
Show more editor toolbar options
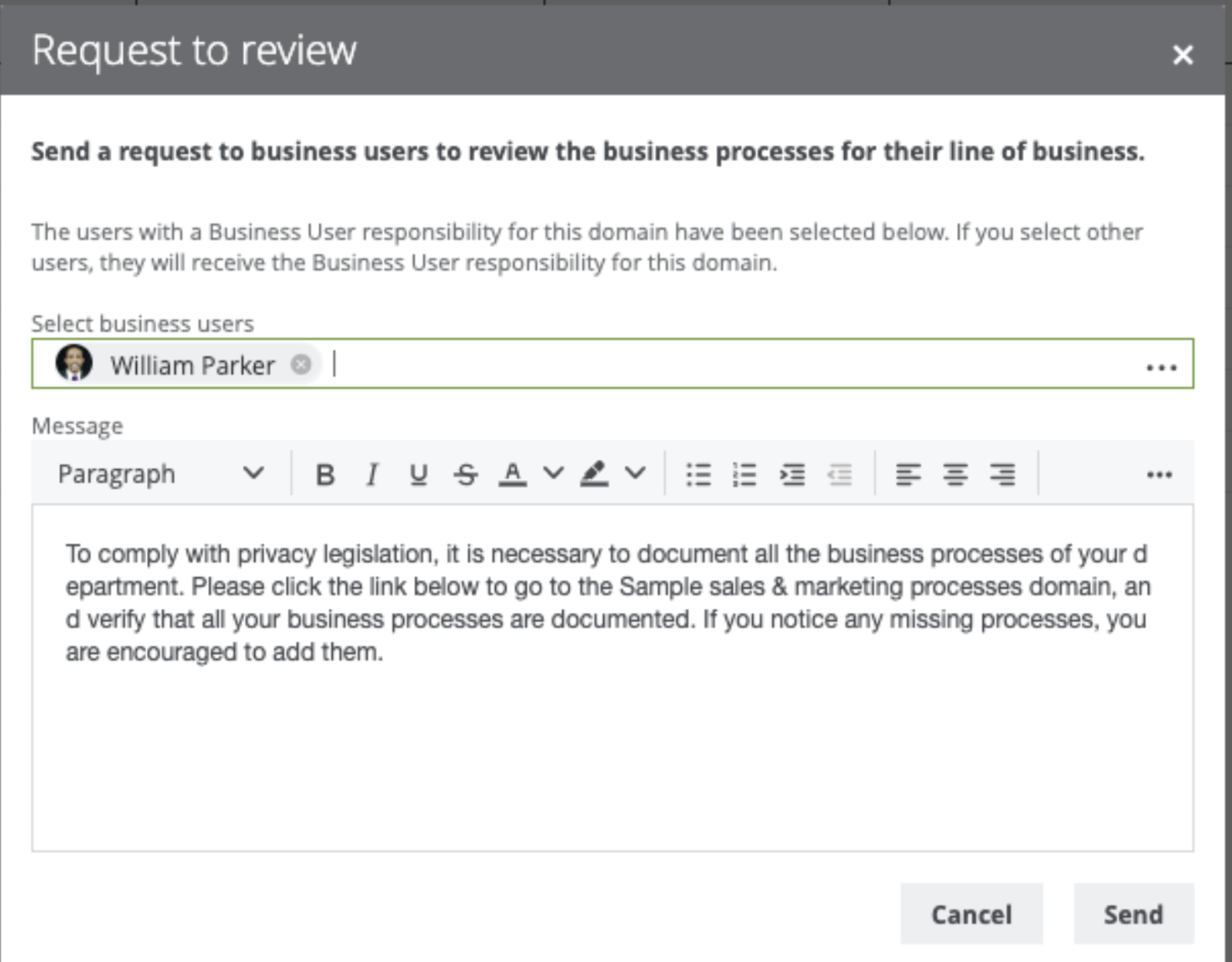(1159, 474)
